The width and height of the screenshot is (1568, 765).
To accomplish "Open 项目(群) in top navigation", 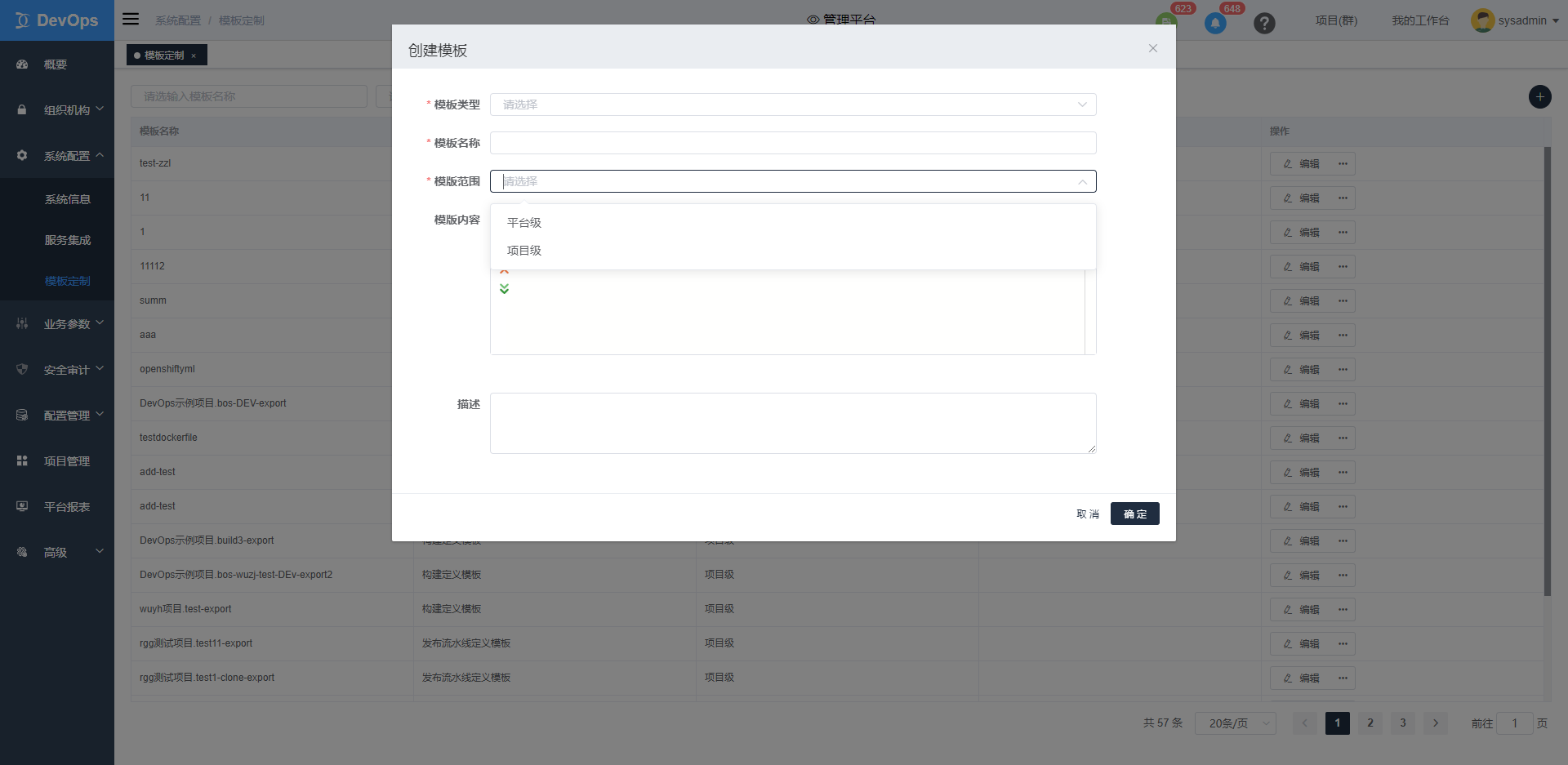I will [1336, 20].
